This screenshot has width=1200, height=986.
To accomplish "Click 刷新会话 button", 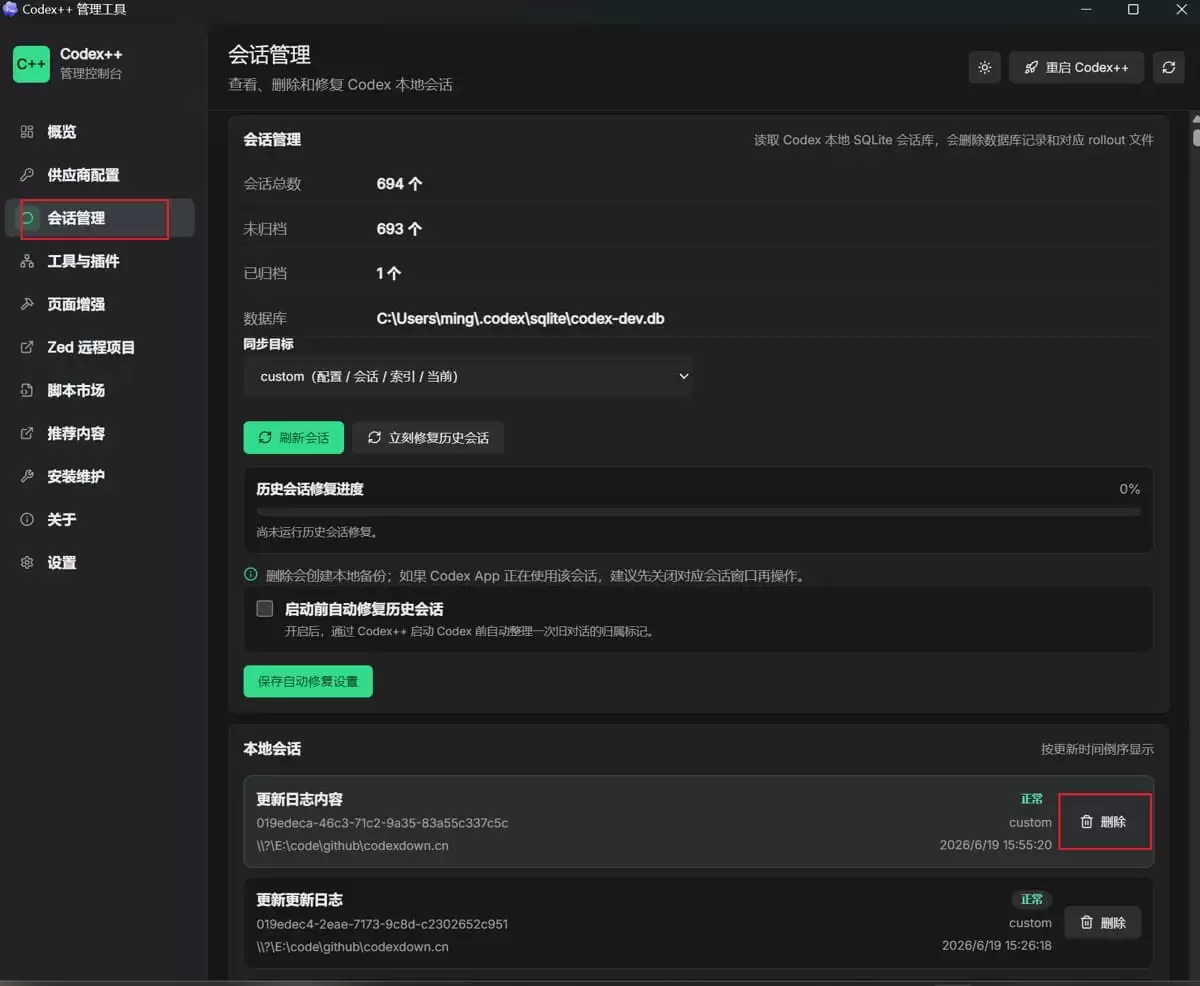I will (x=294, y=437).
